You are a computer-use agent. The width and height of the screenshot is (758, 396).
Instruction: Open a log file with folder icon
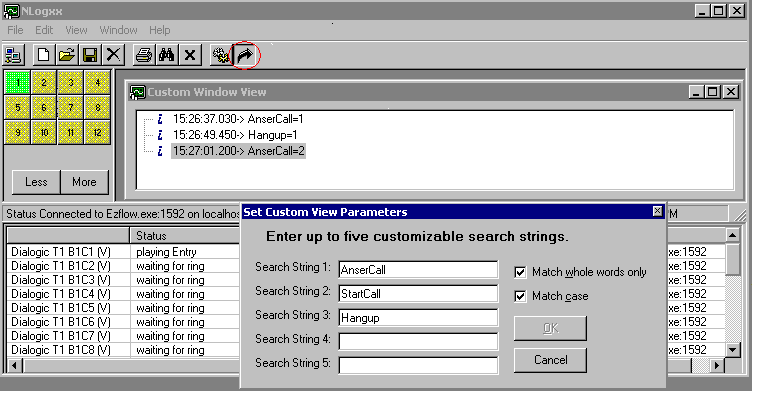pyautogui.click(x=67, y=55)
